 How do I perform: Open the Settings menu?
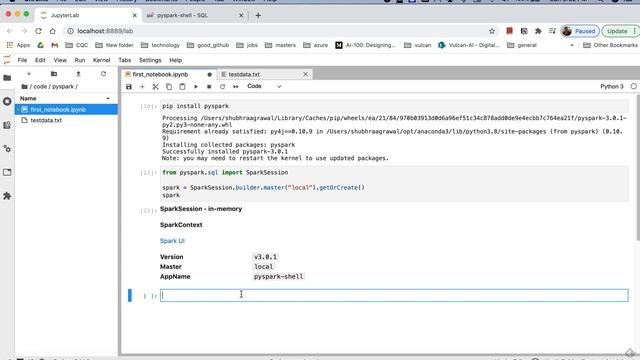[x=150, y=60]
